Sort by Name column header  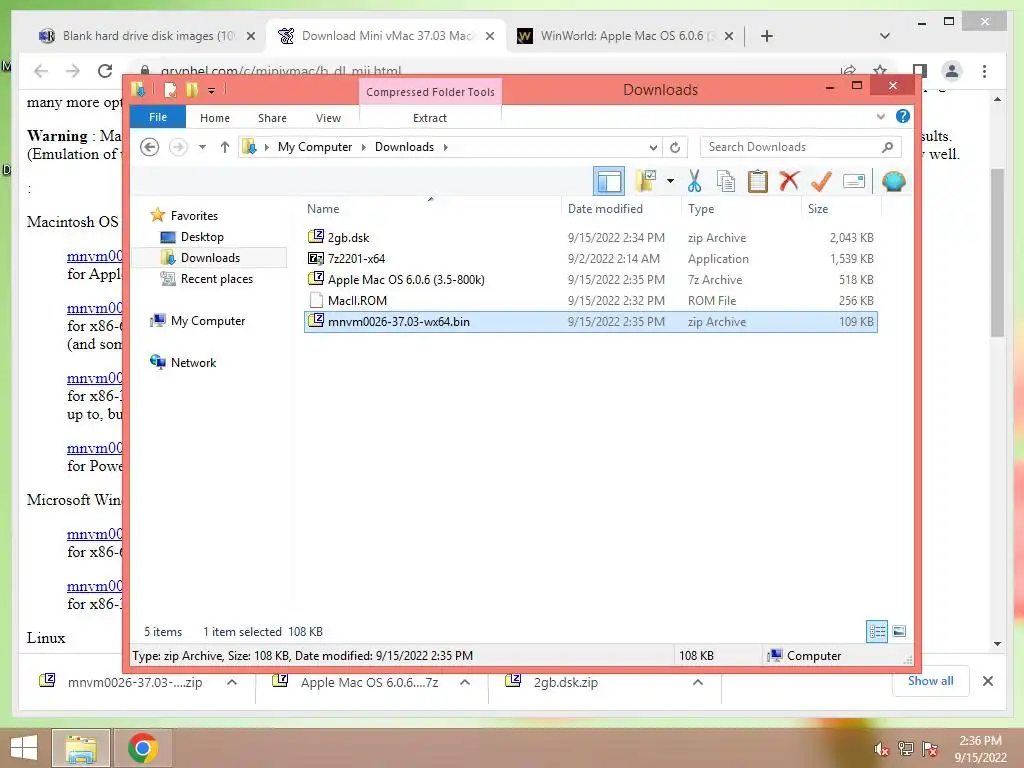tap(431, 208)
